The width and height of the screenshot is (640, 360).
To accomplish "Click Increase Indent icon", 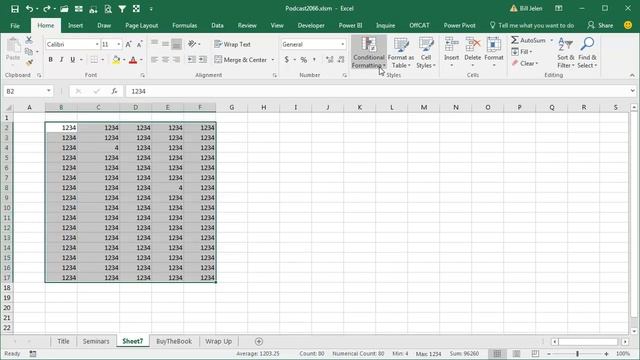I will tap(203, 60).
